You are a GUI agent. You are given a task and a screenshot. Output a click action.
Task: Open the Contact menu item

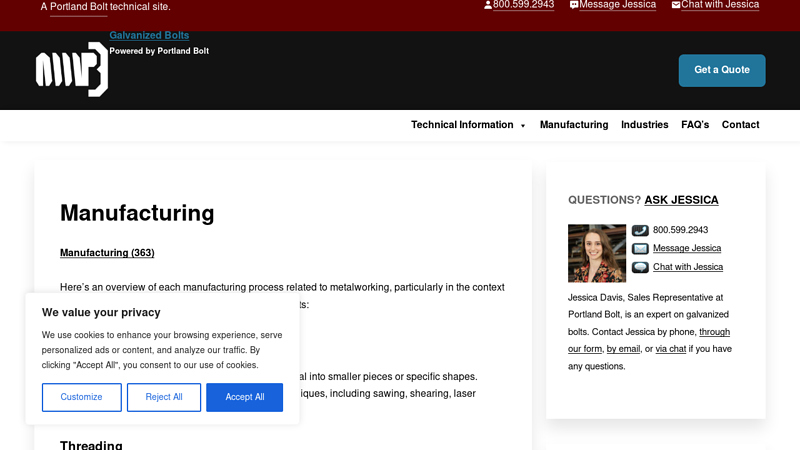[740, 125]
